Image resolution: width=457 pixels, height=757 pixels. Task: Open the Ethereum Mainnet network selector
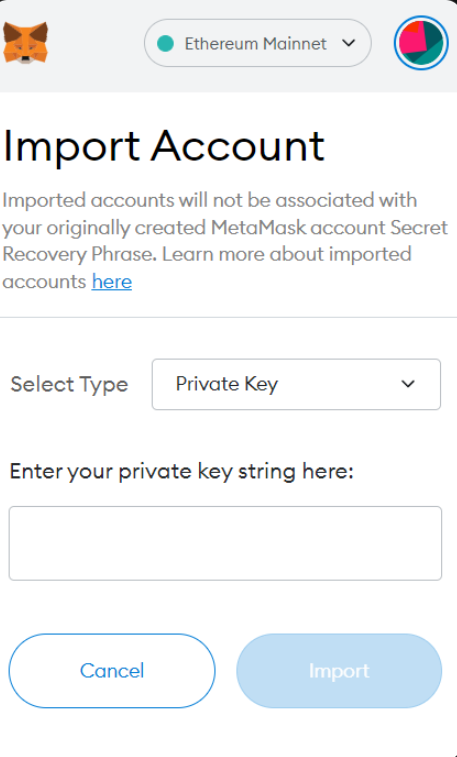click(258, 43)
